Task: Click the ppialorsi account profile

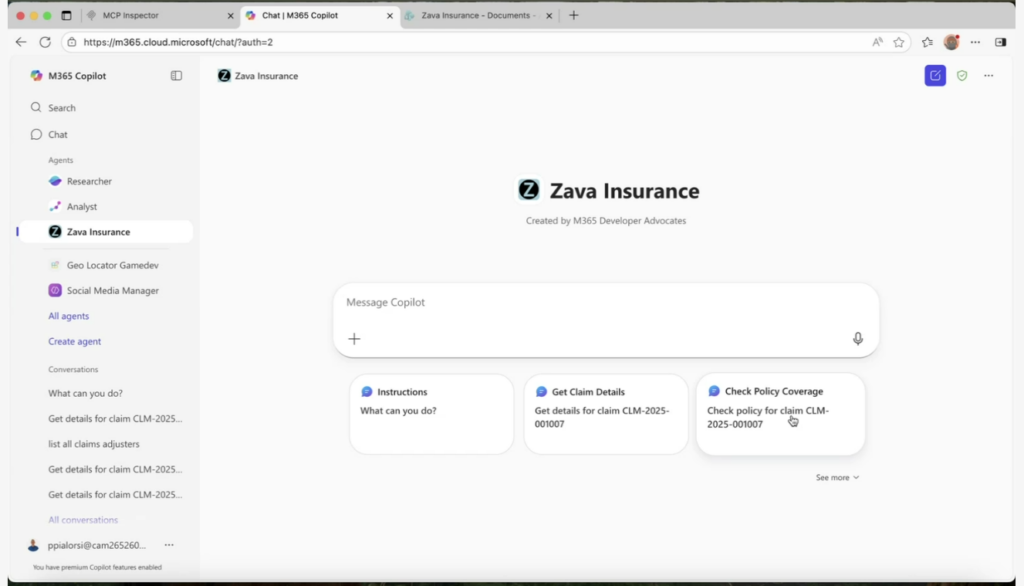Action: pyautogui.click(x=87, y=545)
